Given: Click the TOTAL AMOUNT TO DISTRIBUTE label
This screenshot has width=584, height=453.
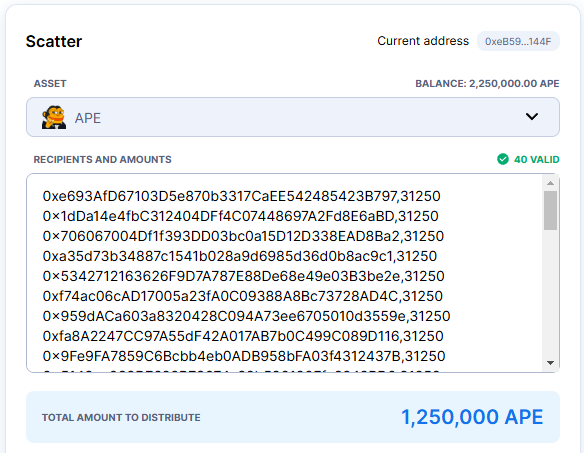Looking at the screenshot, I should (121, 418).
